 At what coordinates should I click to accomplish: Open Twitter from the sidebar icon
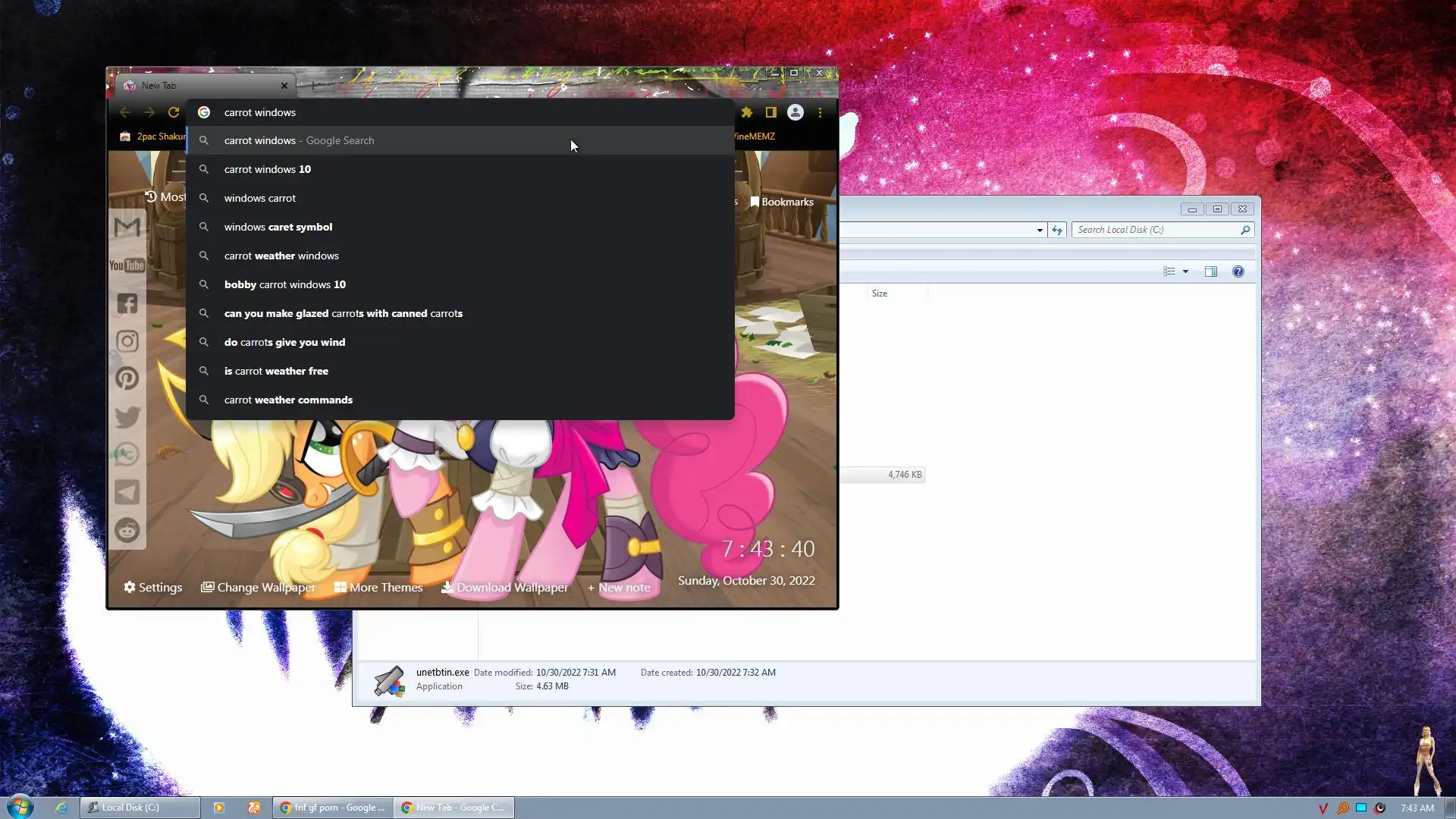click(127, 416)
